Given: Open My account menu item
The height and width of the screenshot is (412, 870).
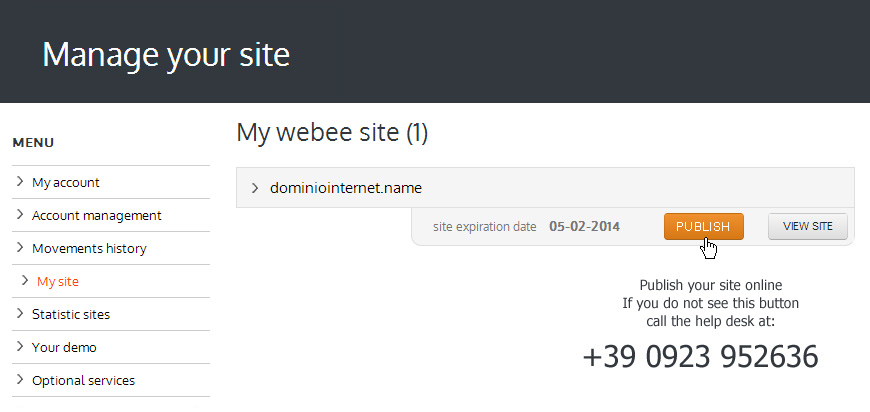Looking at the screenshot, I should point(65,182).
